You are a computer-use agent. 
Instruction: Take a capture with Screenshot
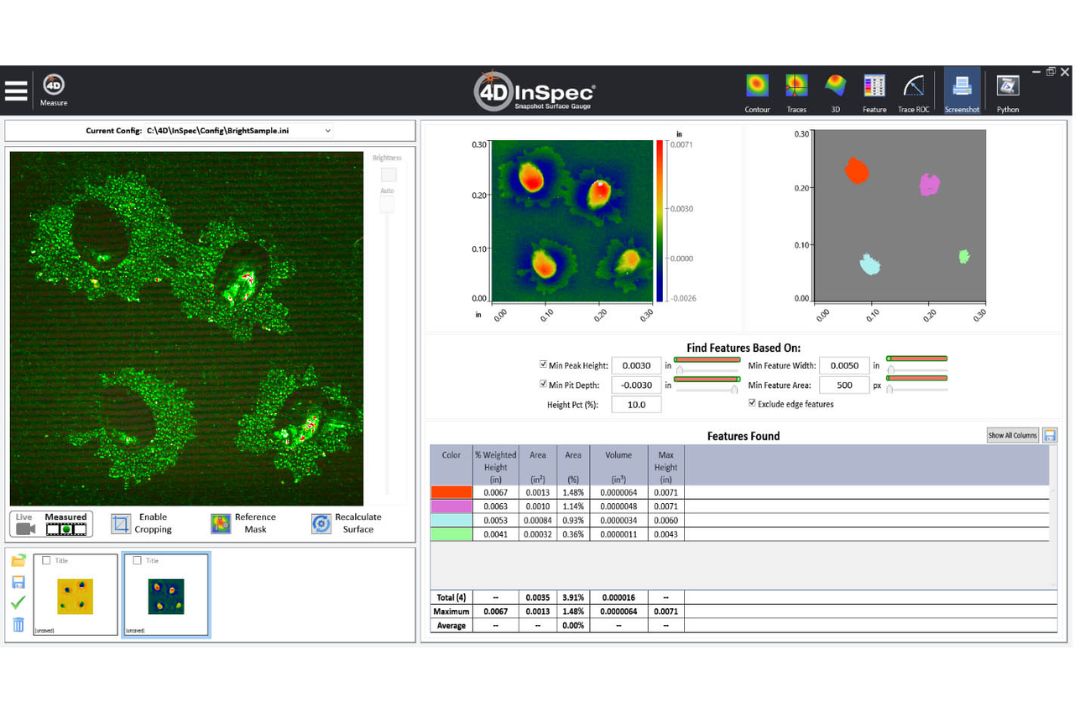tap(961, 87)
